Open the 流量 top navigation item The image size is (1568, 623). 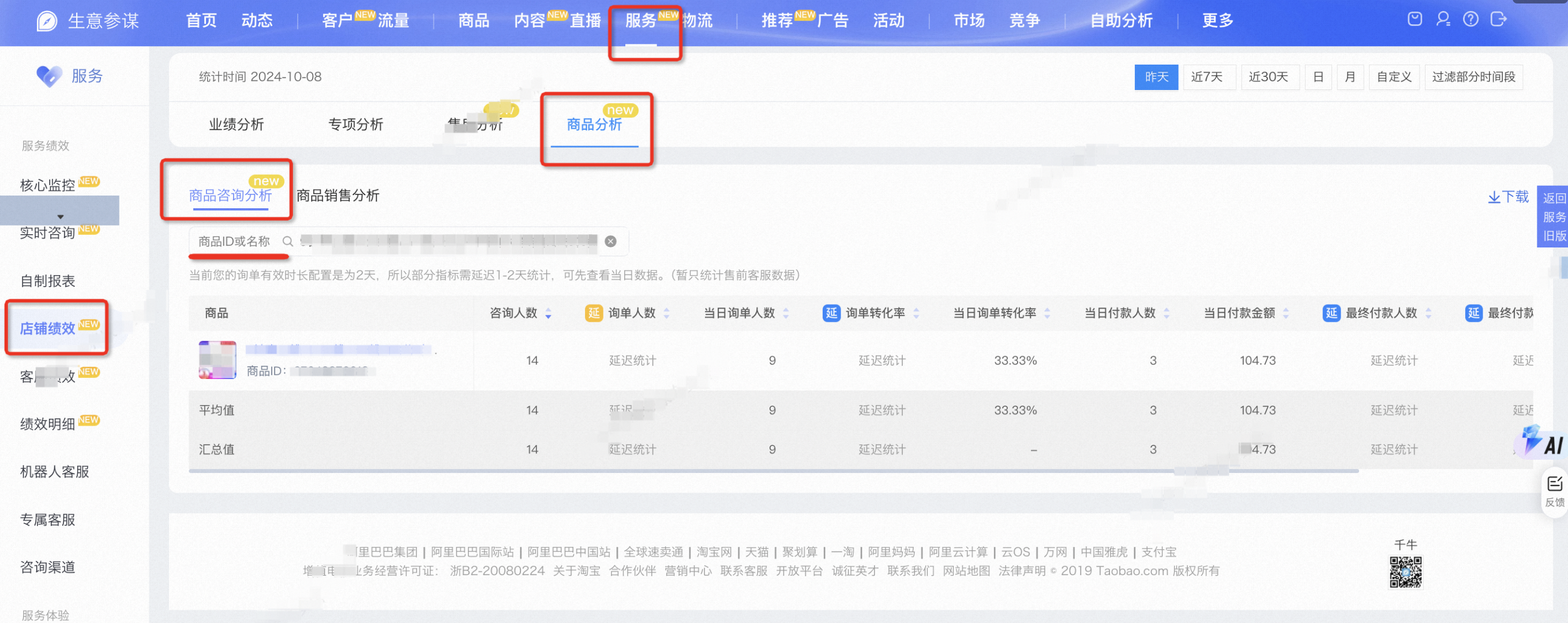(x=393, y=21)
